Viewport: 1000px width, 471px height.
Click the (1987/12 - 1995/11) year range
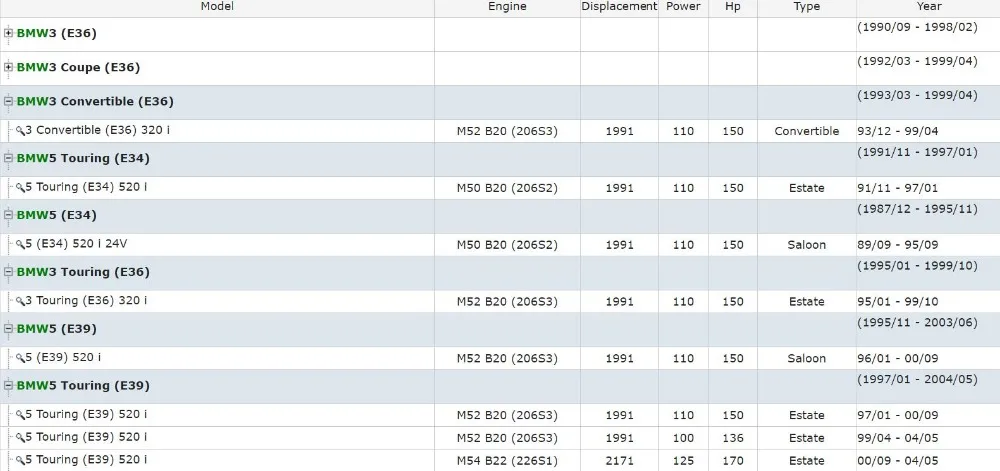click(x=918, y=209)
